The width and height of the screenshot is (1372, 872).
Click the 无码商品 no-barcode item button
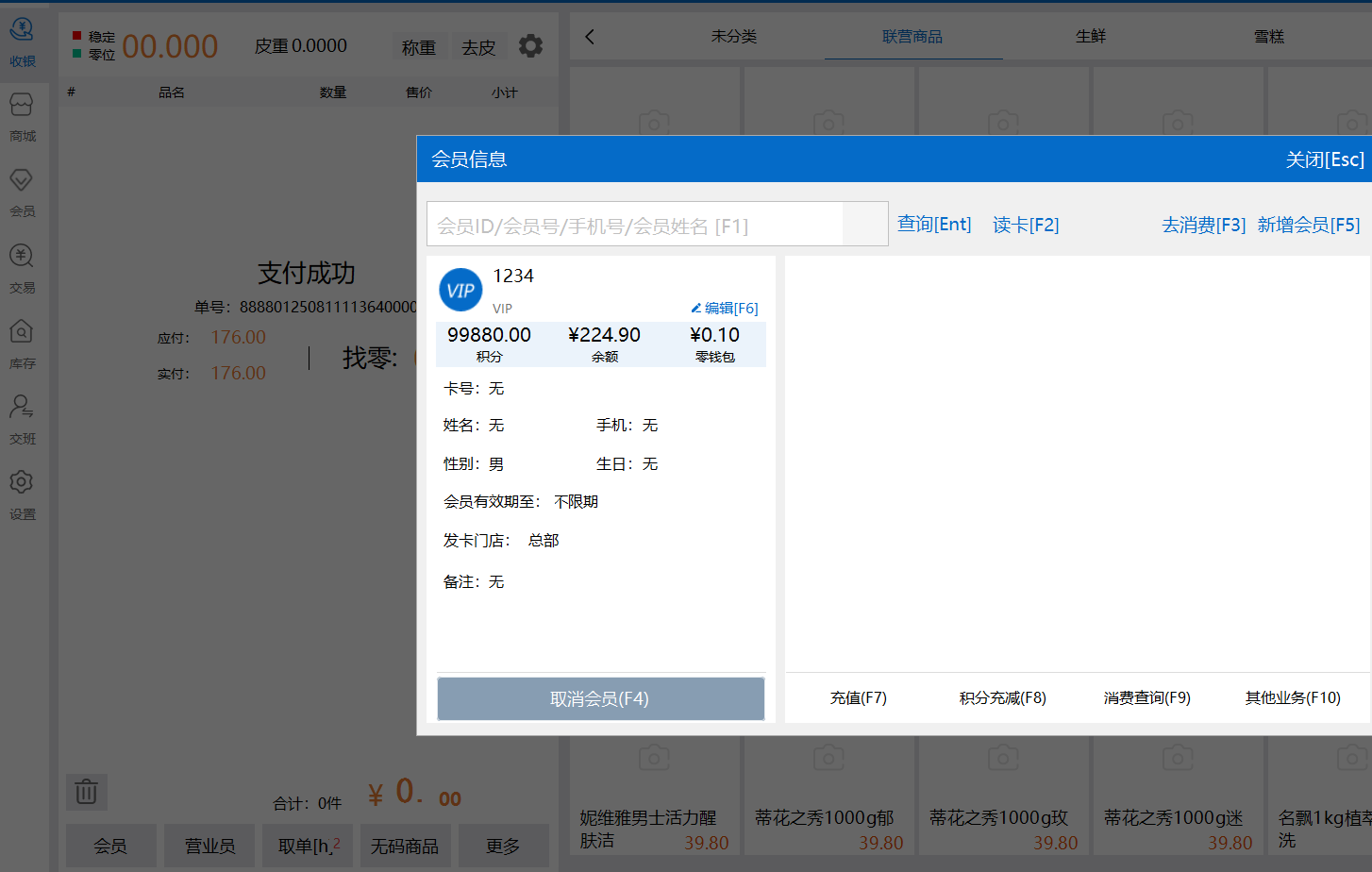(x=405, y=846)
